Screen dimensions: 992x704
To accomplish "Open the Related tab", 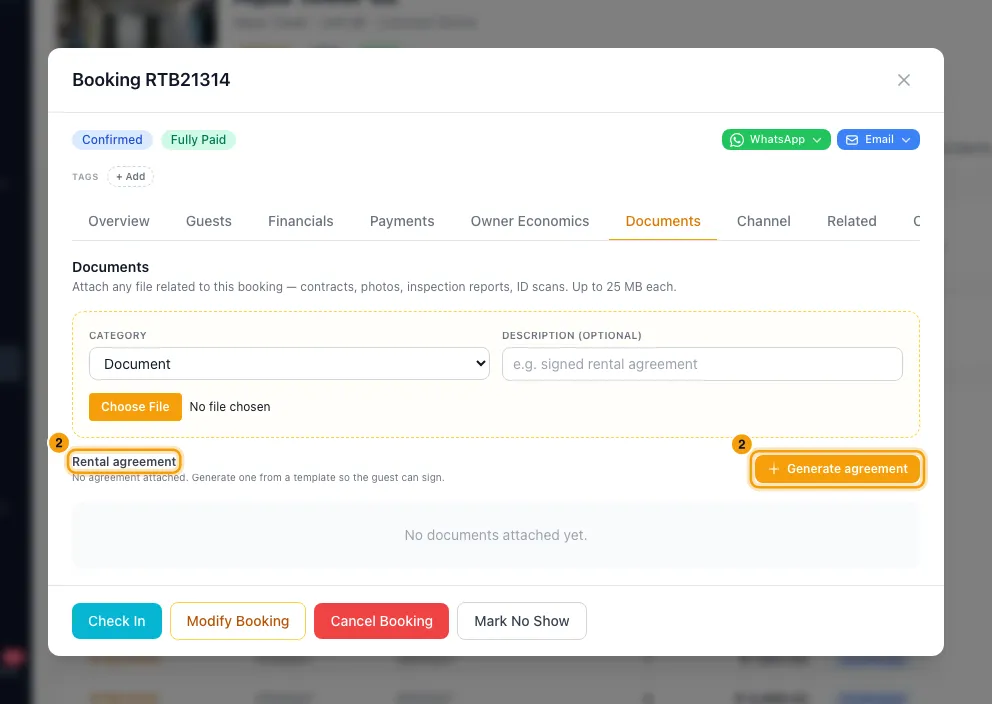I will coord(852,221).
